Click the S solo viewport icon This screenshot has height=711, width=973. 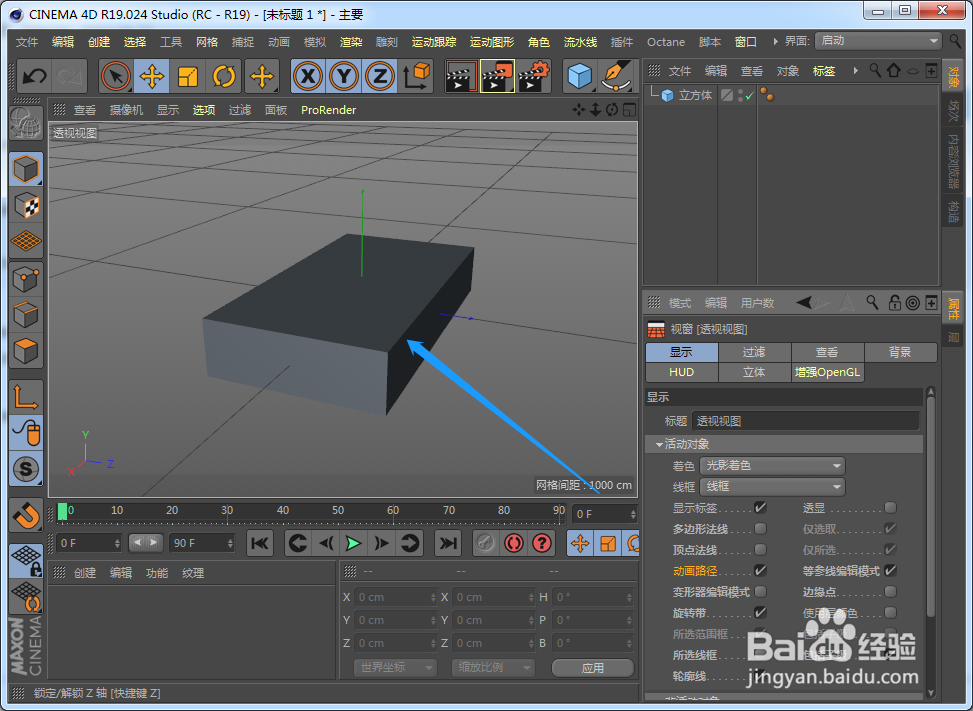(25, 469)
